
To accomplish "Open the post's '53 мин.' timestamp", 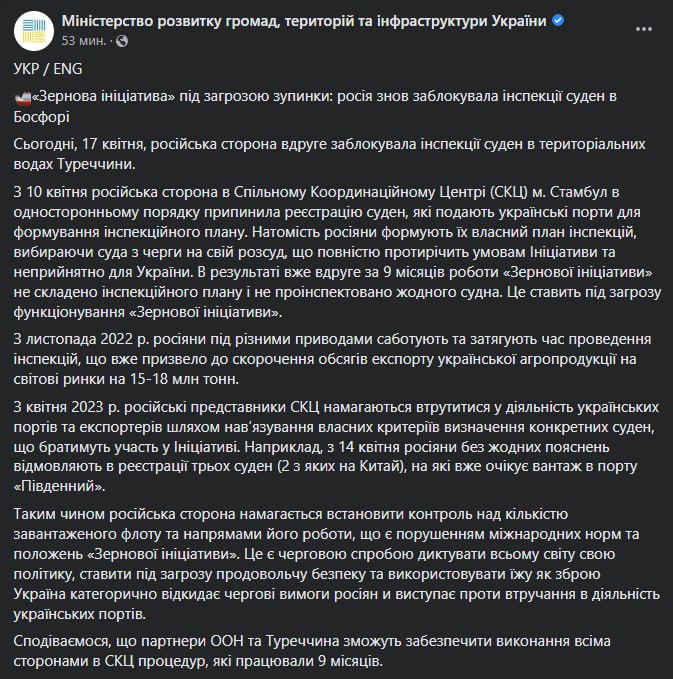I will (x=82, y=41).
